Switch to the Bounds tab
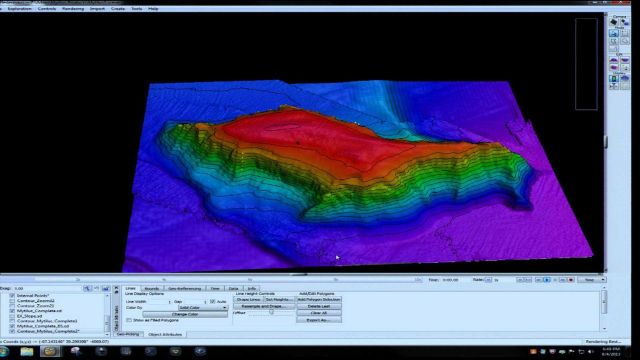 [151, 289]
